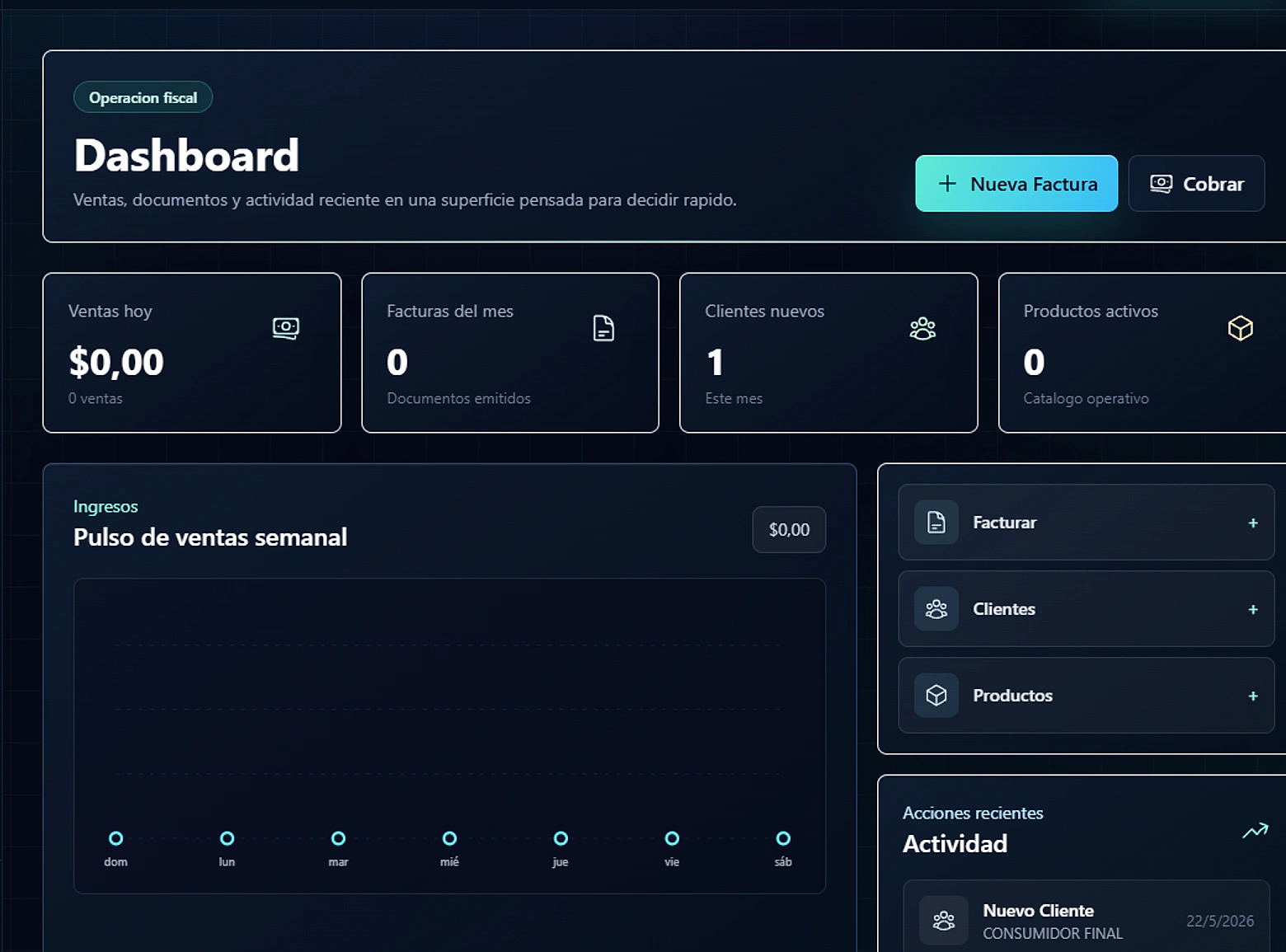Click the people icon beside Clientes shortcut
Viewport: 1286px width, 952px height.
tap(936, 609)
